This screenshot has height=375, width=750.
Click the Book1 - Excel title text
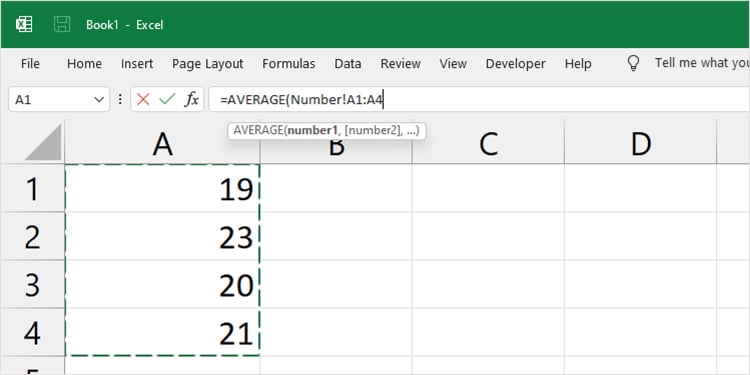(125, 24)
